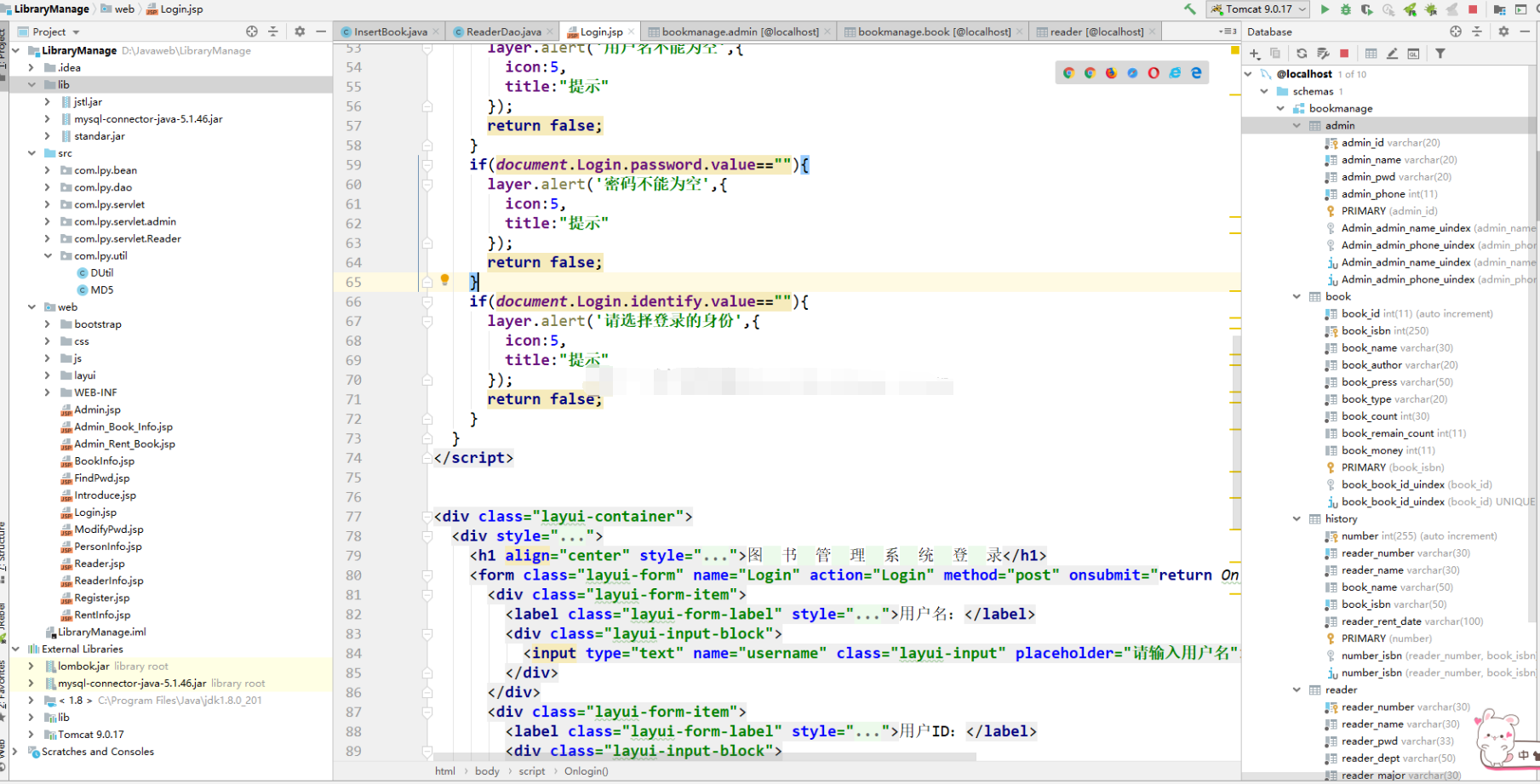Locate opened file target icon in Project panel
Image resolution: width=1540 pixels, height=784 pixels.
252,31
